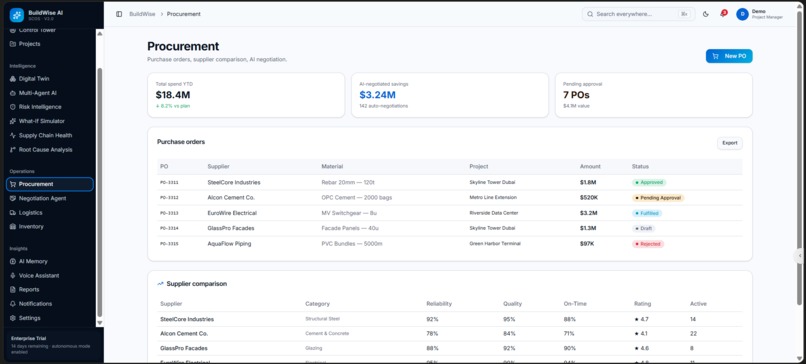This screenshot has width=806, height=364.
Task: Click Green Harbor Terminal project
Action: click(x=495, y=244)
